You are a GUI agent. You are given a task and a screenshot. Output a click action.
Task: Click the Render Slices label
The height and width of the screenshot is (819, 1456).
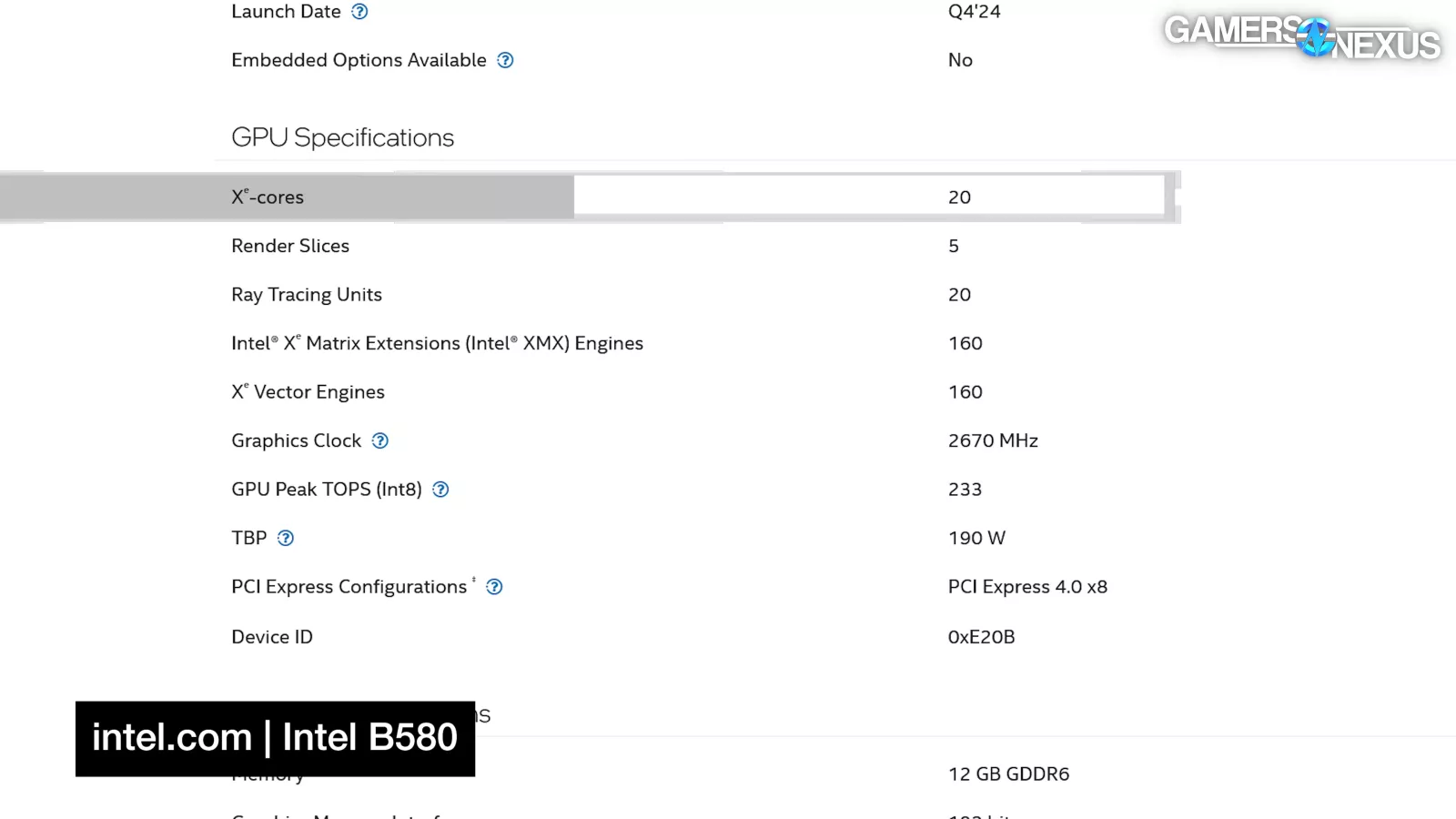(x=290, y=246)
